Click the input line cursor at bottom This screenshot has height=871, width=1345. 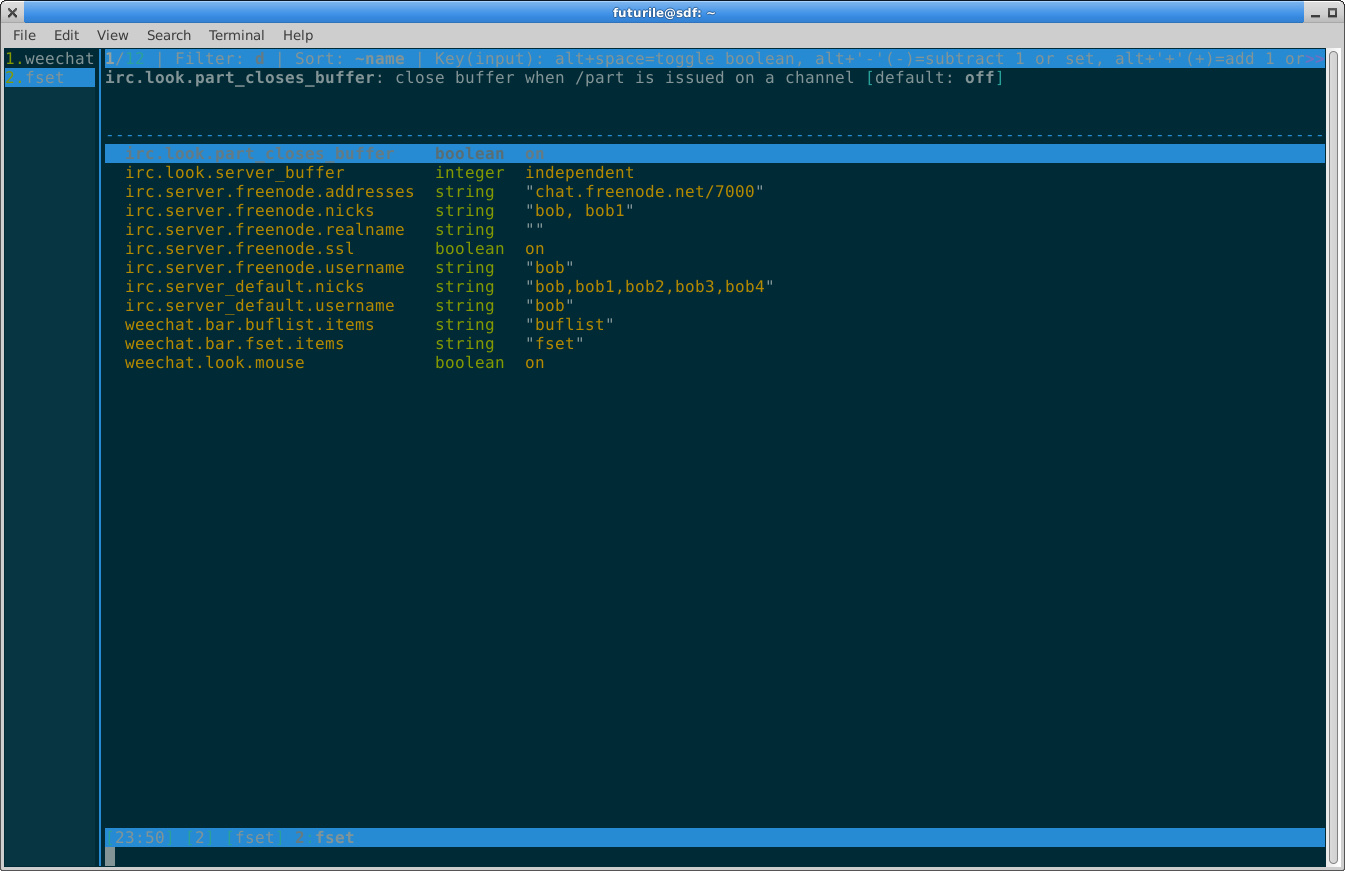pyautogui.click(x=110, y=857)
